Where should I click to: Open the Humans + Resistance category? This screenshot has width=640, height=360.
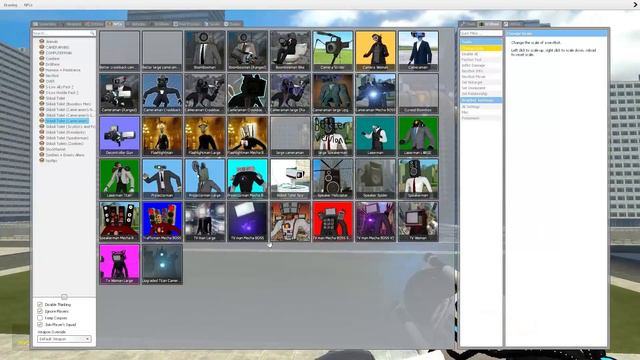coord(63,70)
